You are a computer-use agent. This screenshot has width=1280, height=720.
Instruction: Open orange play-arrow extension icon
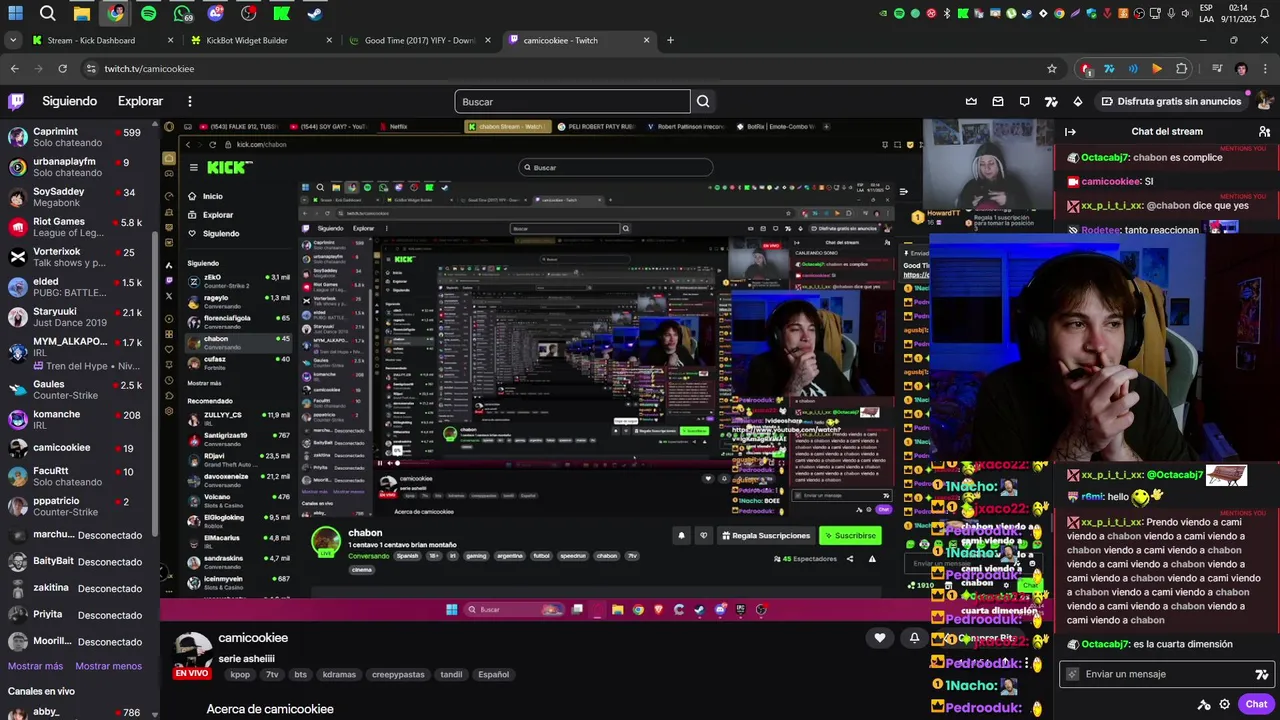click(1157, 68)
